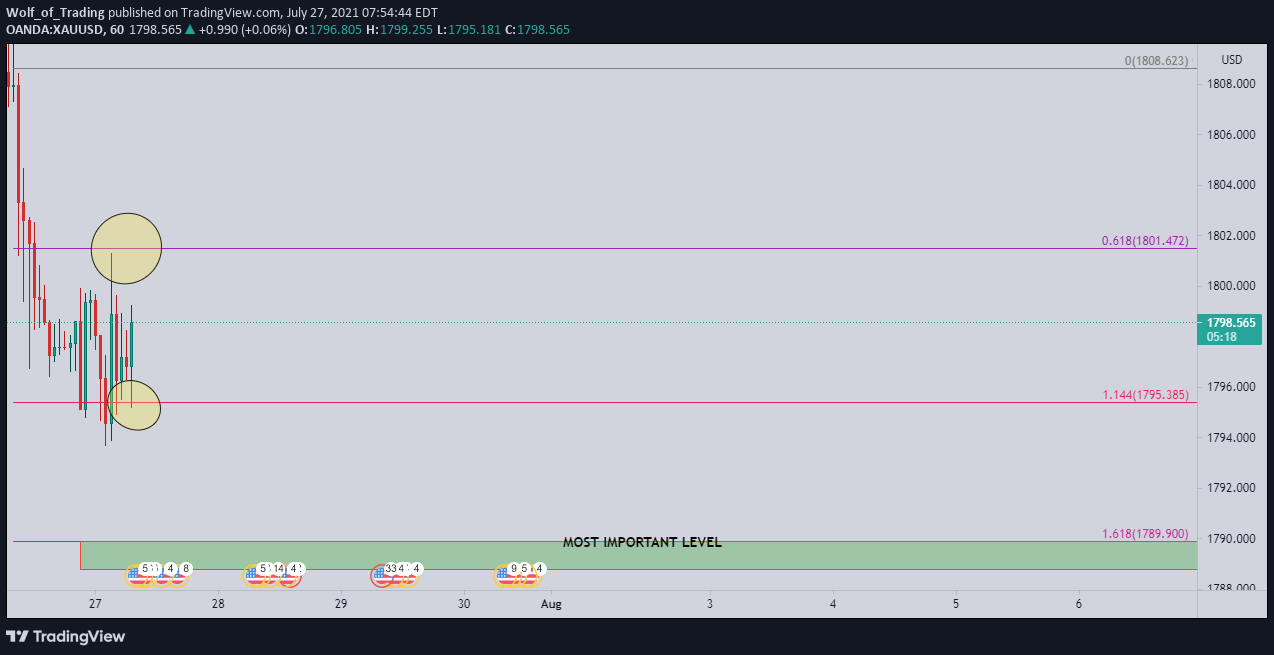Viewport: 1274px width, 655px height.
Task: Click the 1802.000 price axis label
Action: click(1231, 236)
